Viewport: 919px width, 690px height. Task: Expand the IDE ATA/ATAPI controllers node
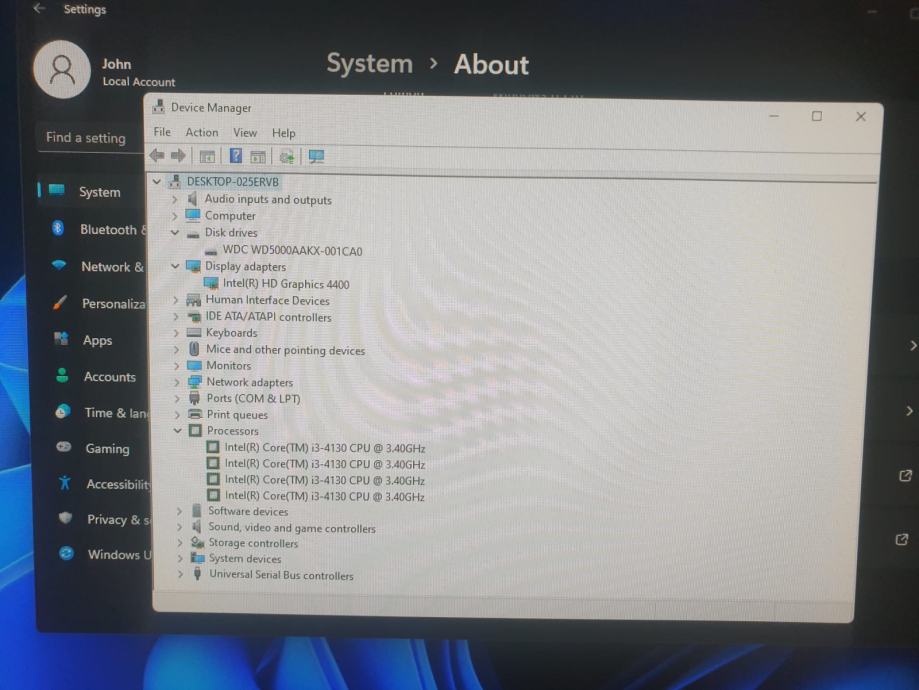click(x=176, y=317)
